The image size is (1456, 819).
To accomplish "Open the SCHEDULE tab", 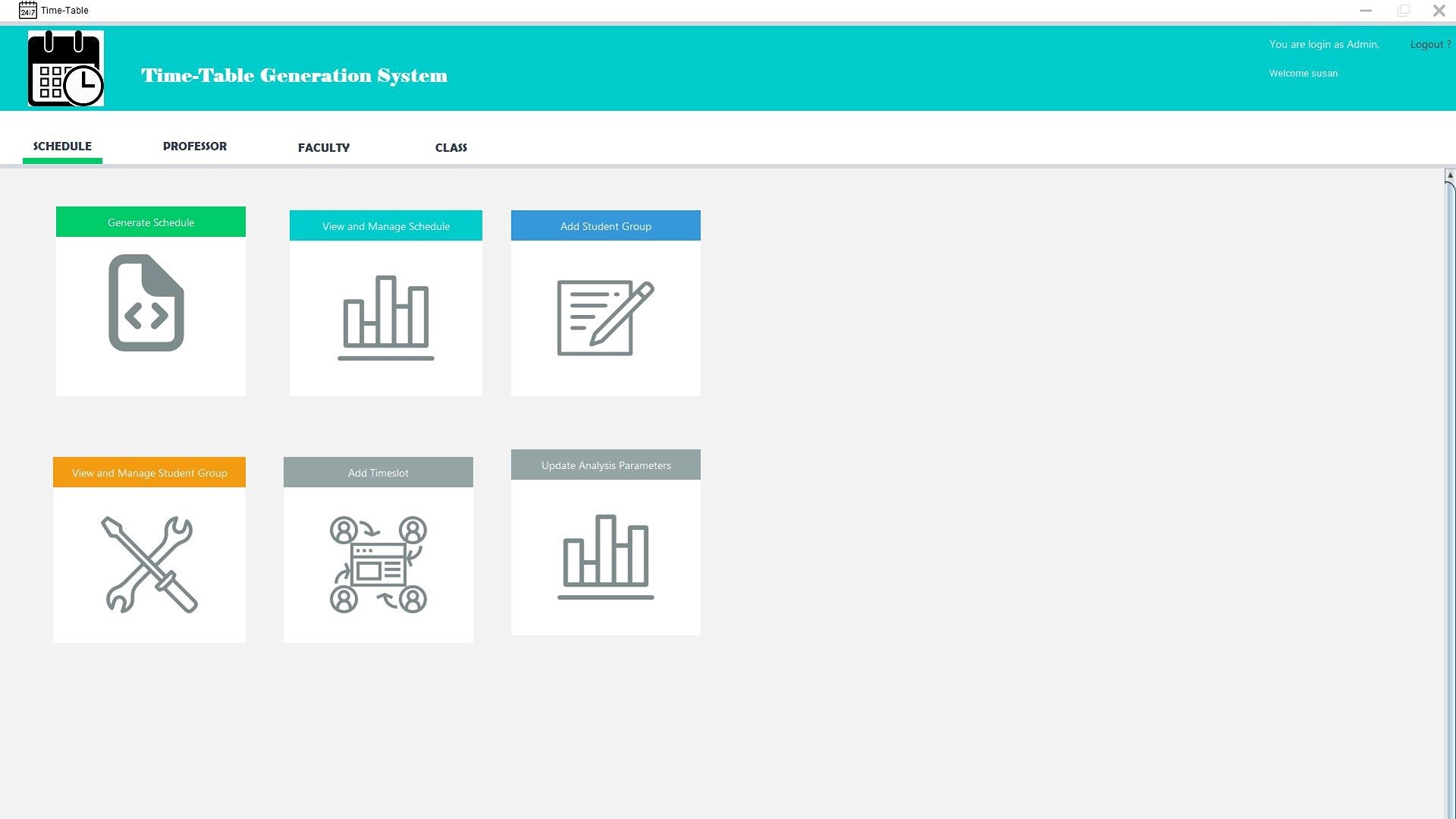I will tap(62, 146).
